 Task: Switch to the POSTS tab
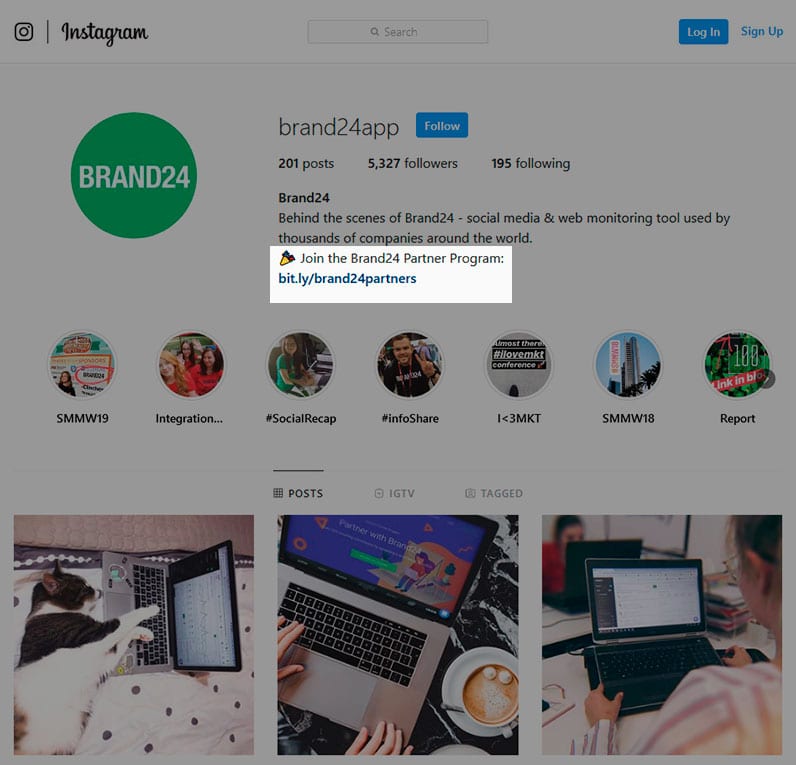point(298,493)
